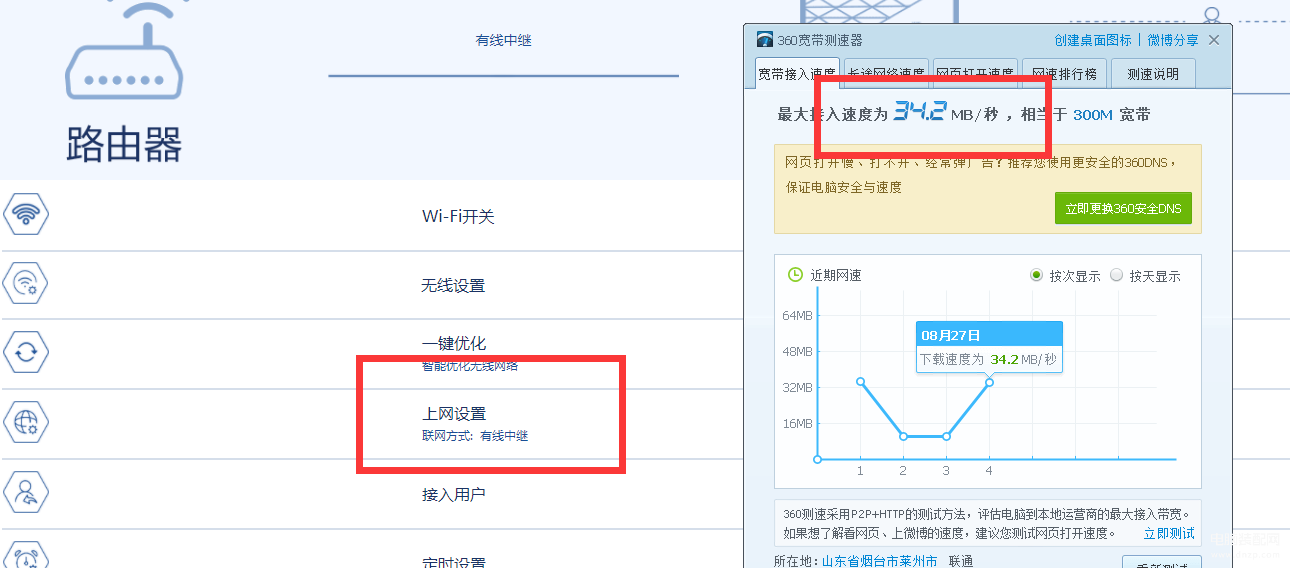Click the chart data point for test 3

click(x=946, y=436)
